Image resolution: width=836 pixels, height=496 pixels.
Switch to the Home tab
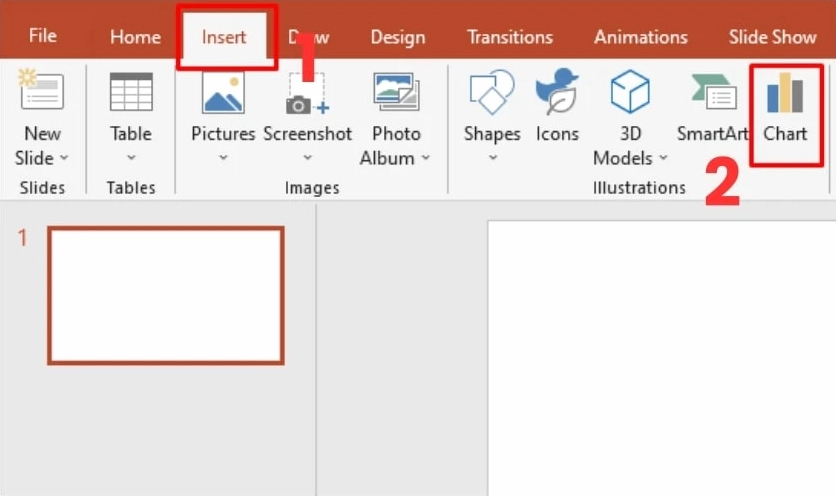(135, 37)
